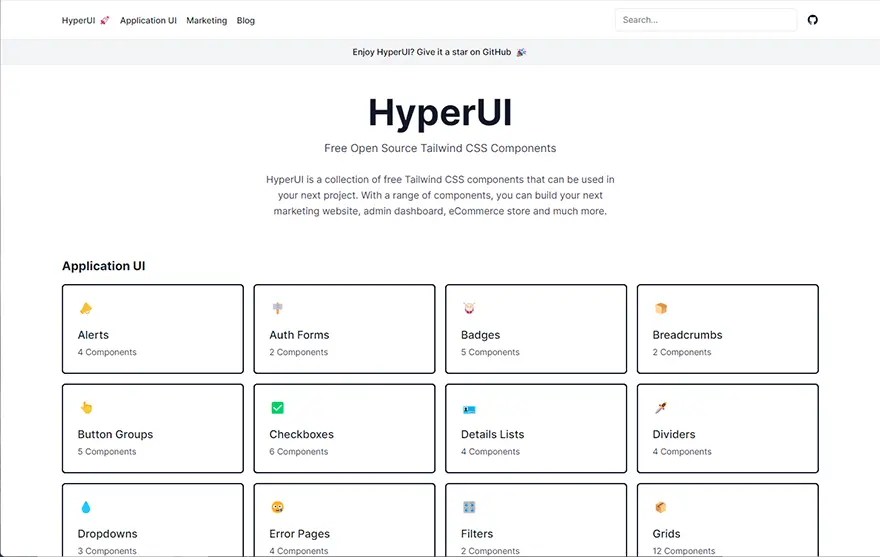Image resolution: width=880 pixels, height=557 pixels.
Task: Click the bell icon on Alerts card
Action: pyautogui.click(x=86, y=308)
